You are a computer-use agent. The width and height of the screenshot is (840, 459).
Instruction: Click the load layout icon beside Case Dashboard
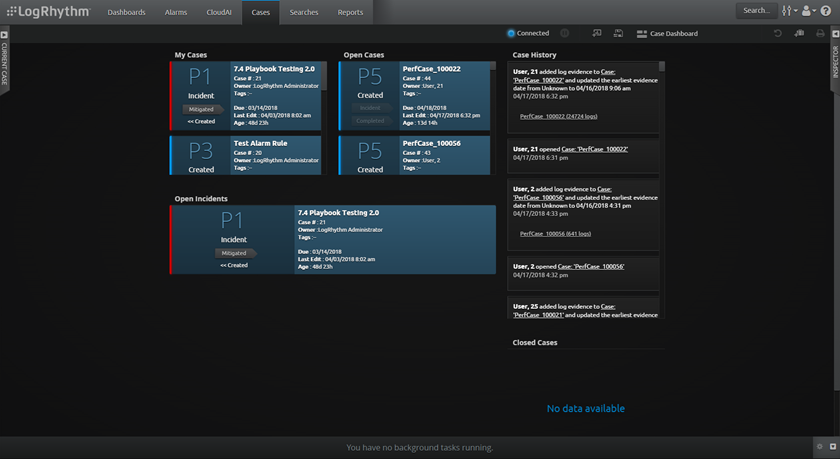tap(597, 33)
